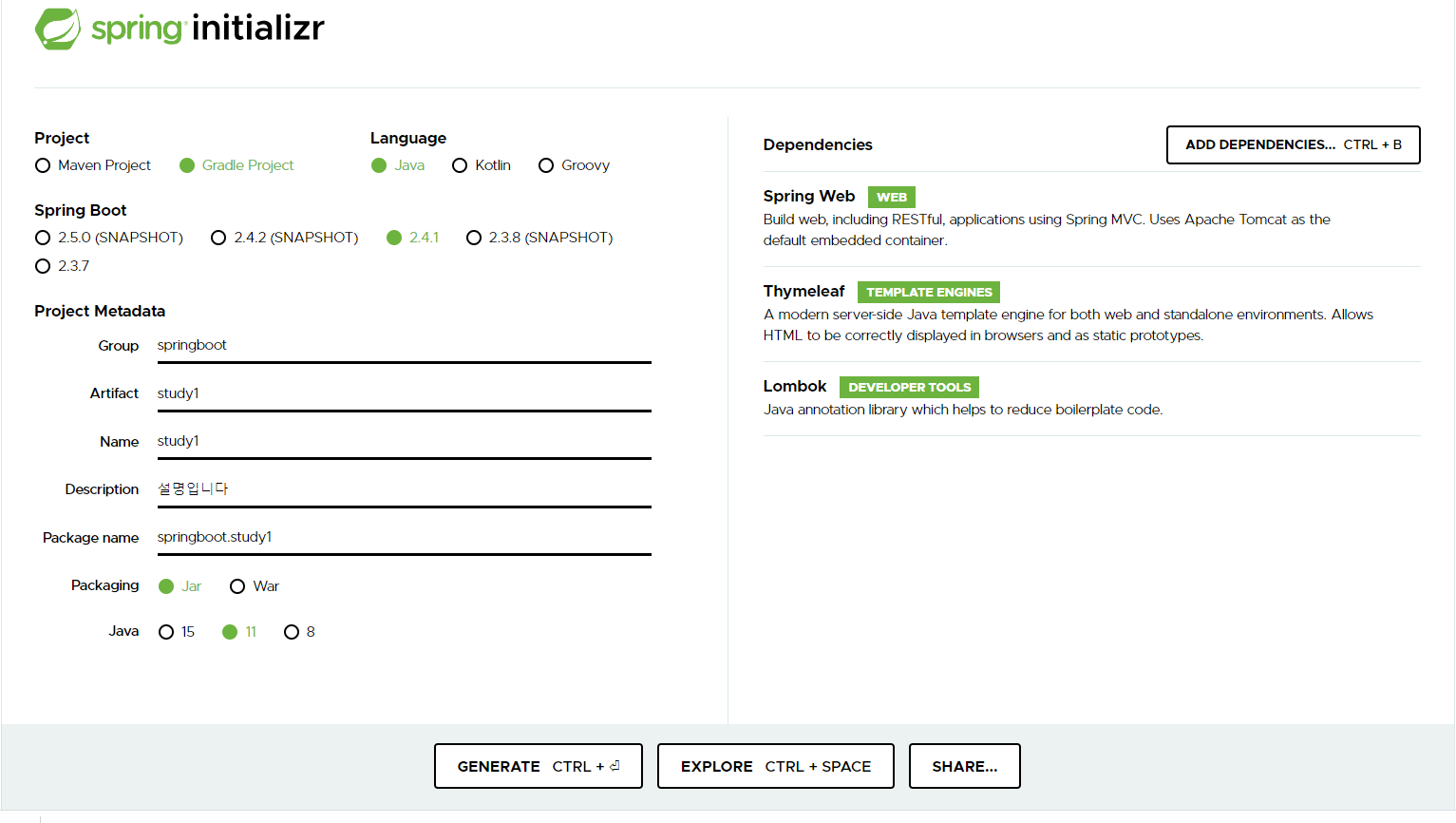Choose Groovy language option
The image size is (1456, 823).
574,165
